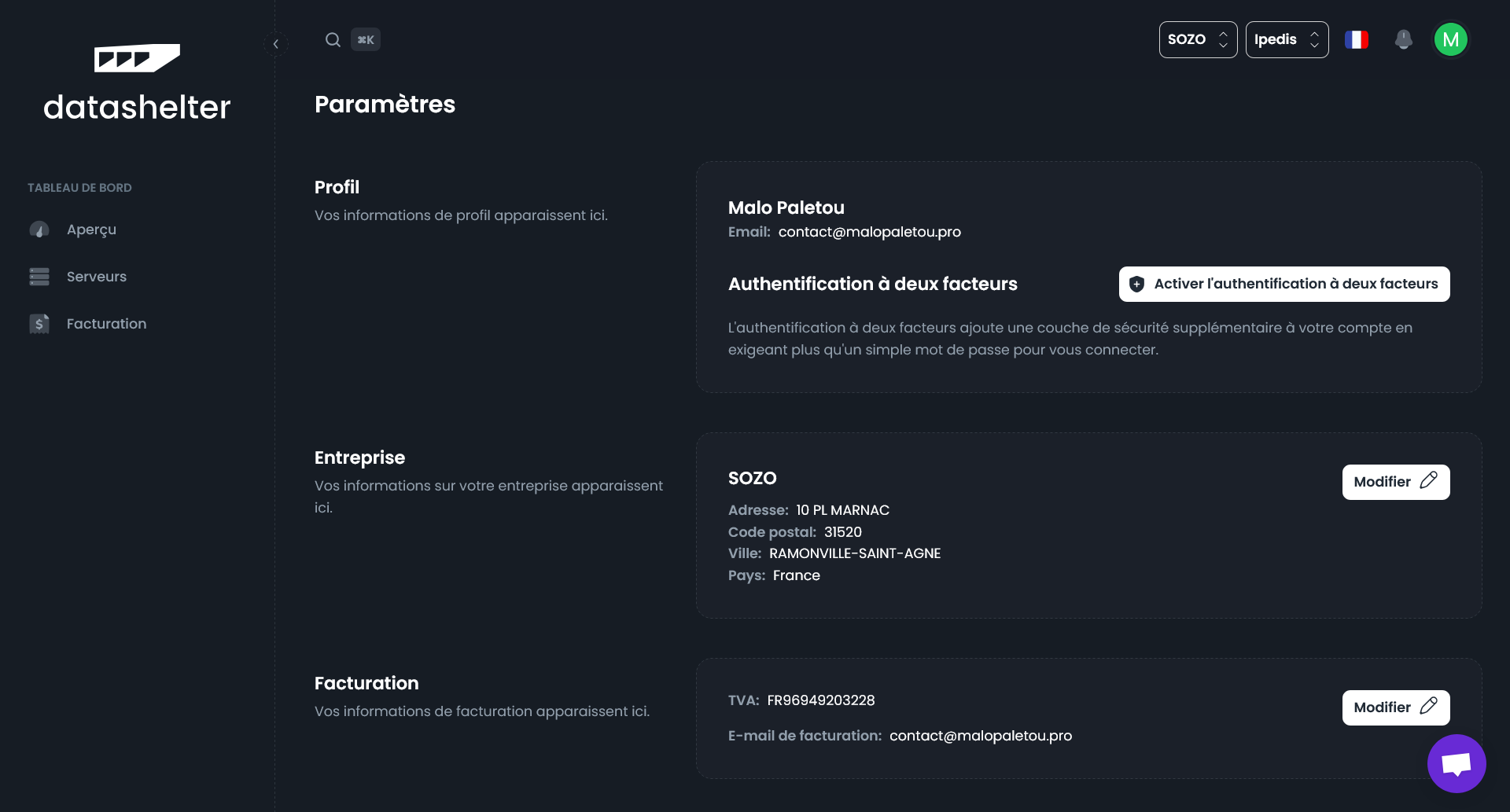1510x812 pixels.
Task: Open the notification bell
Action: (x=1404, y=39)
